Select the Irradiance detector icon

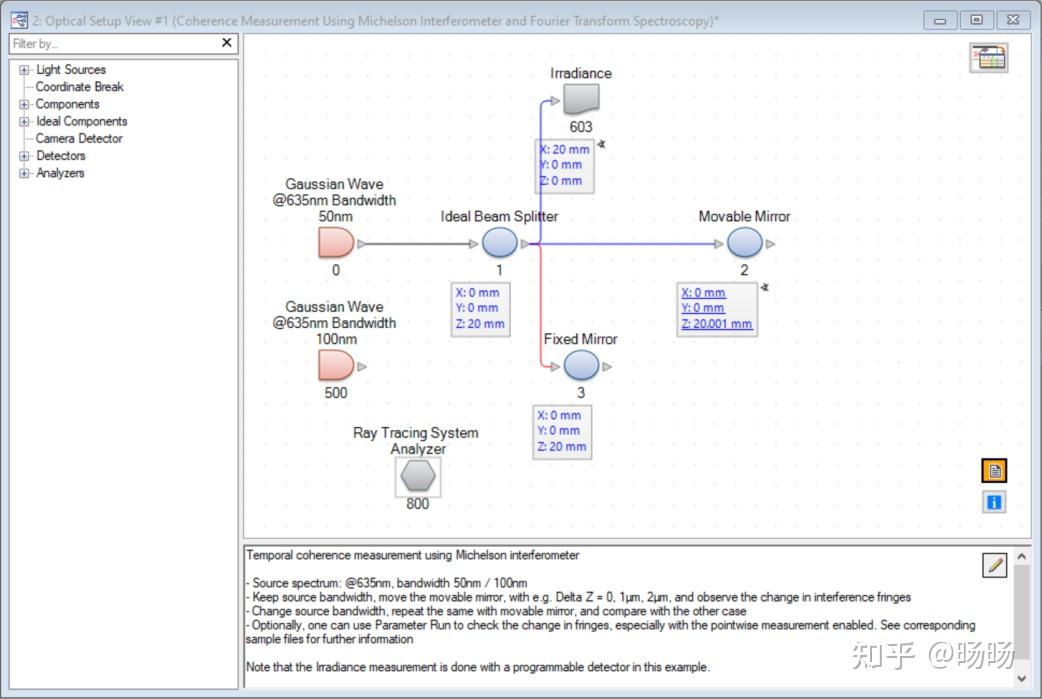(580, 99)
